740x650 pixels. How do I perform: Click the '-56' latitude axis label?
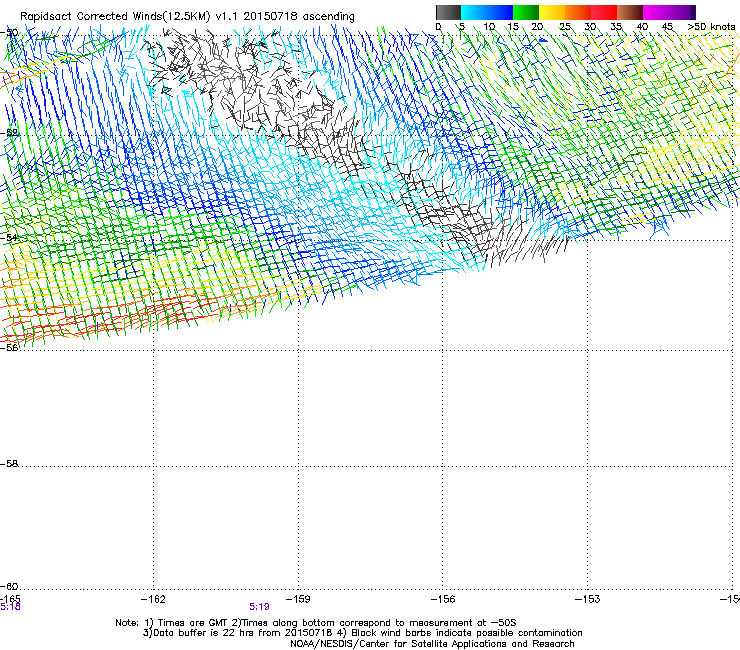pos(9,347)
